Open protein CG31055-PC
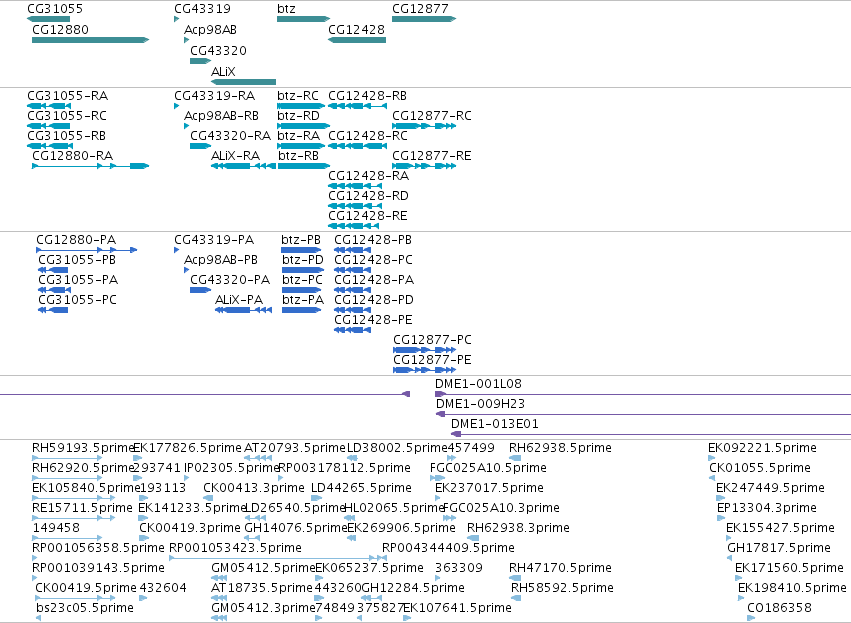 (77, 300)
